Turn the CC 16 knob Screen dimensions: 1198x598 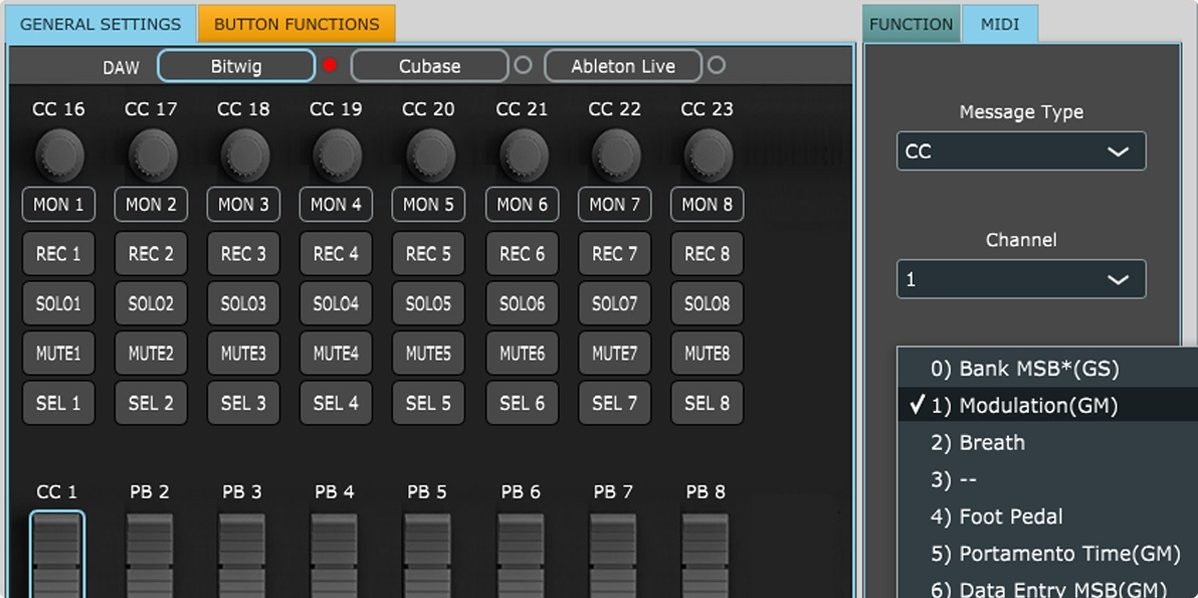[58, 155]
